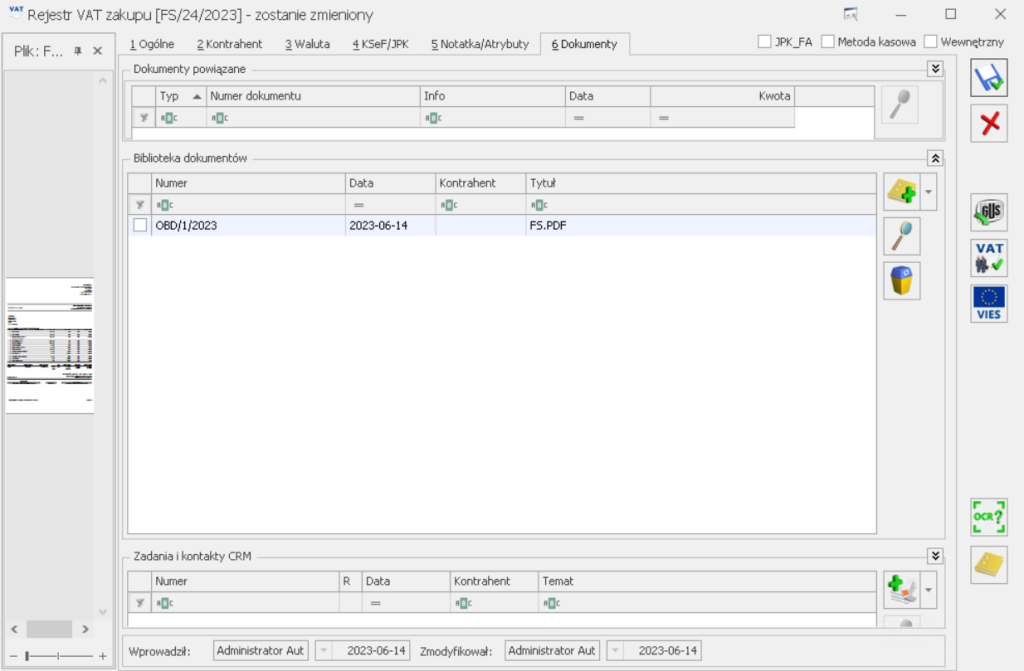The width and height of the screenshot is (1024, 671).
Task: Pin the Plik side panel
Action: [x=78, y=51]
